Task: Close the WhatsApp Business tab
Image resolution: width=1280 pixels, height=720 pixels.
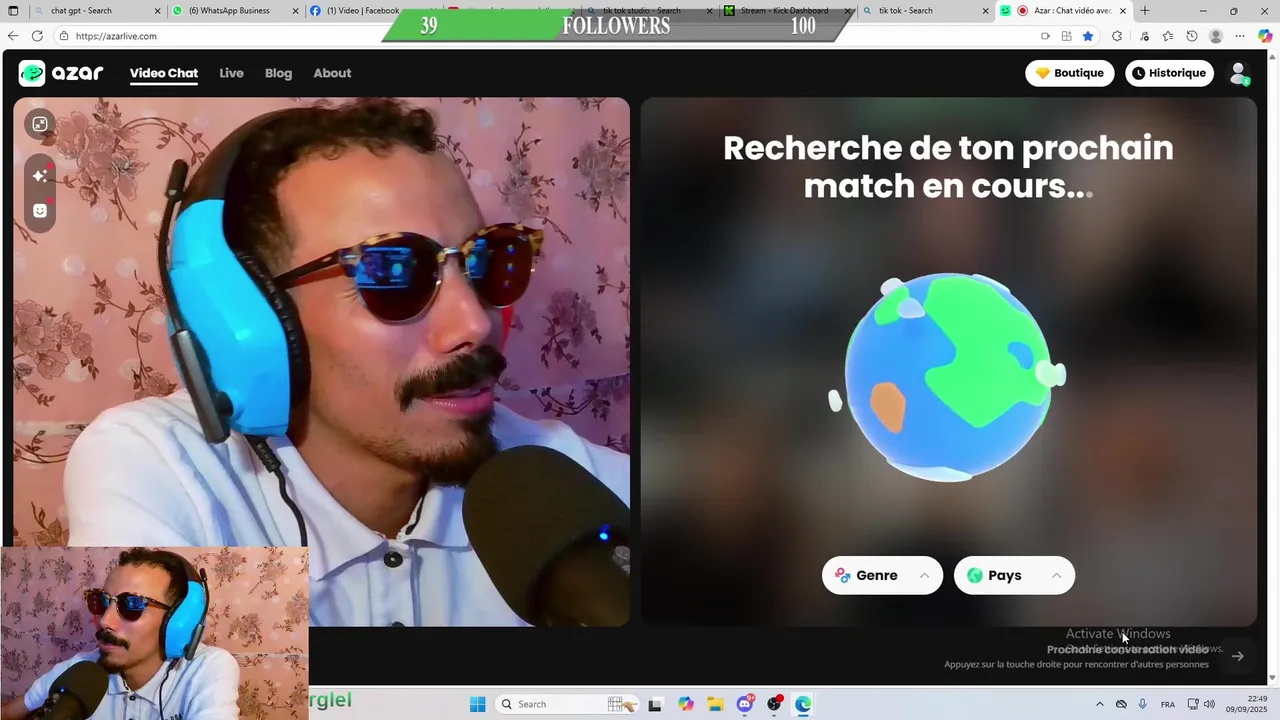Action: (295, 11)
